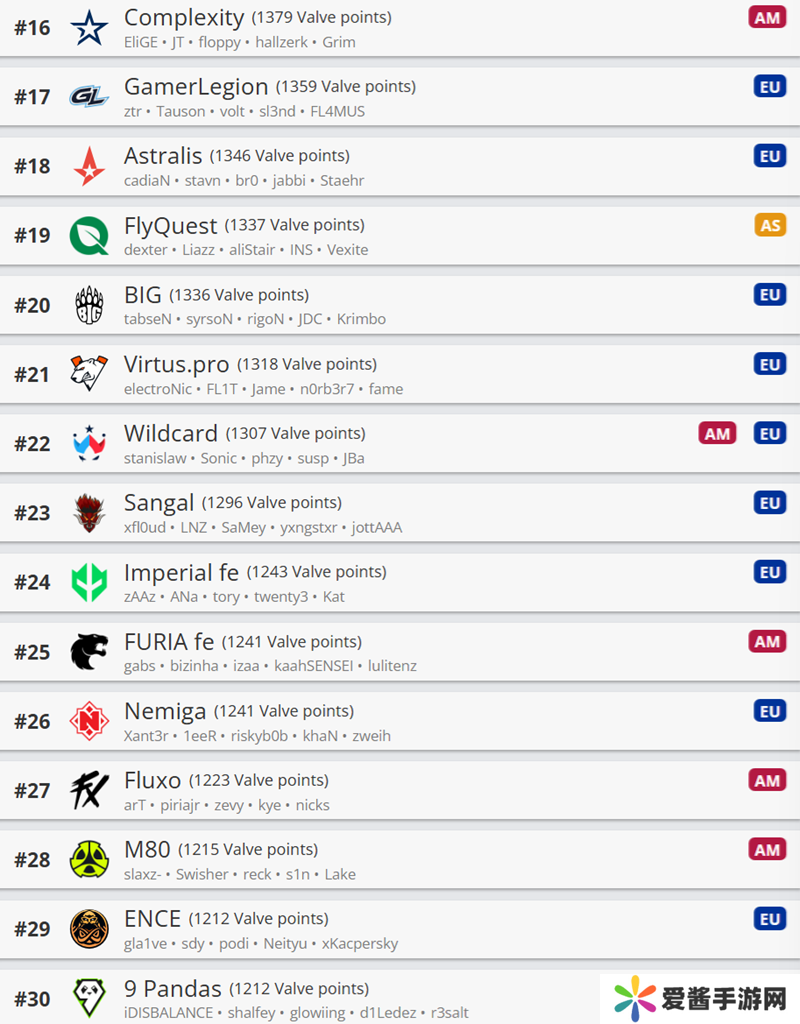Open the Wildcard team name link

pos(170,434)
